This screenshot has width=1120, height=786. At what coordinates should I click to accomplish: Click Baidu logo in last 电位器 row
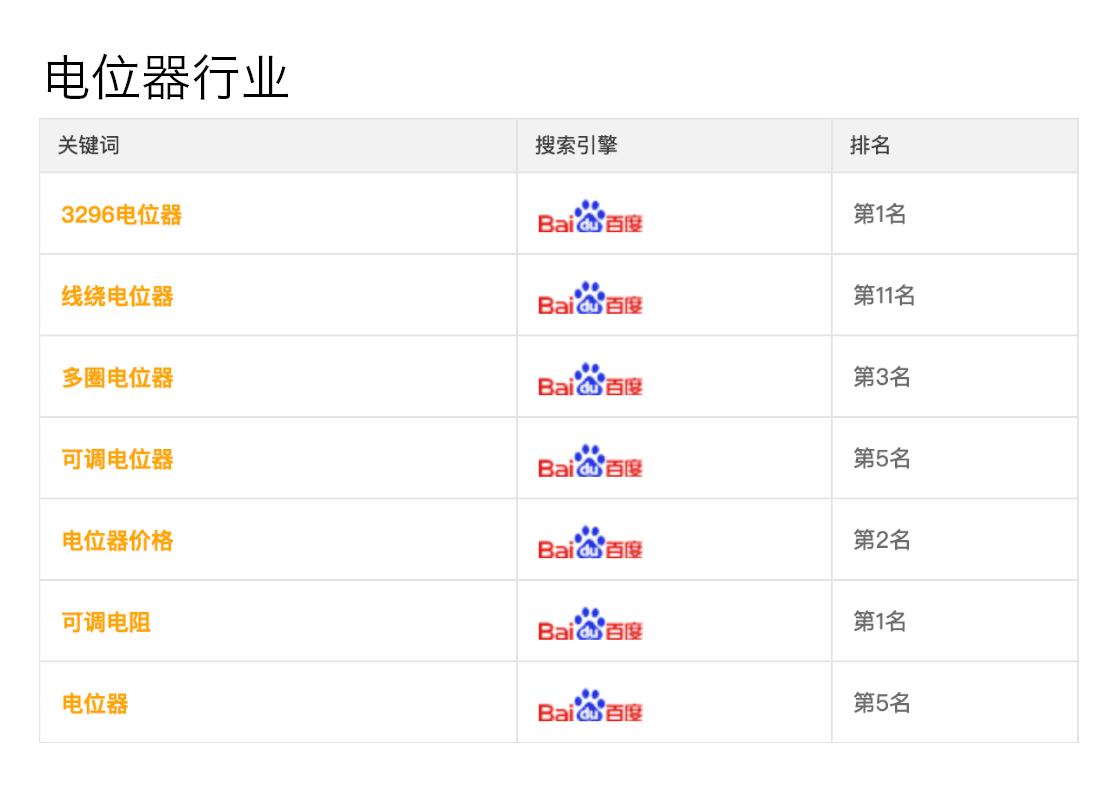[590, 705]
